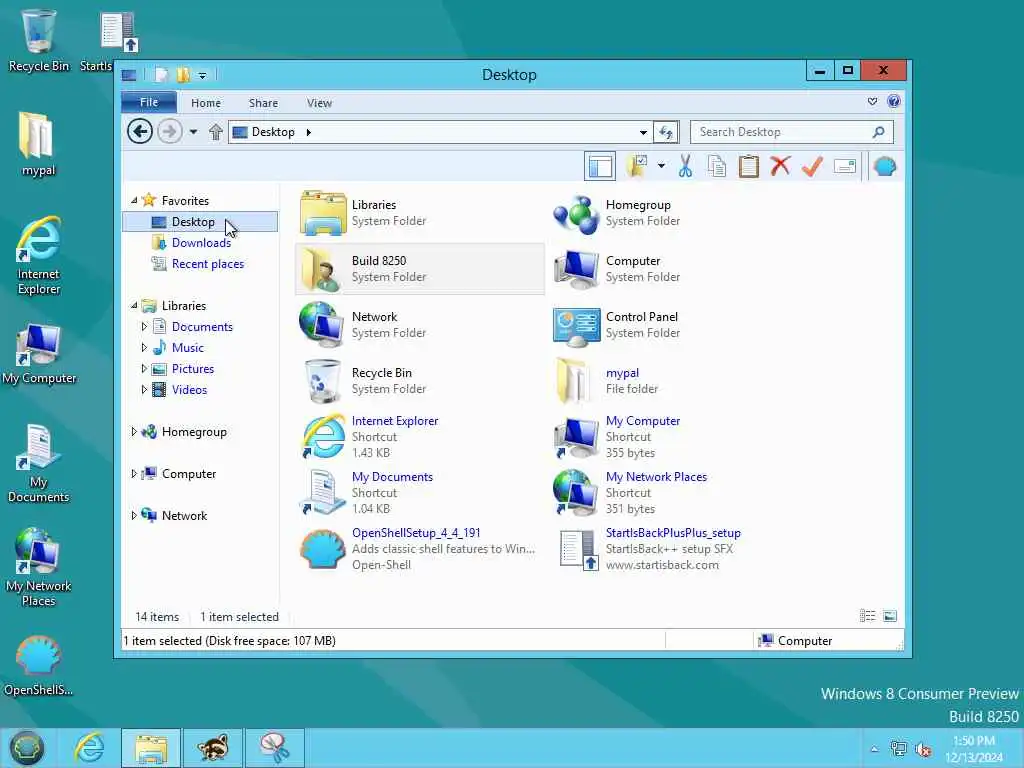Select Recycle Bin in file list
Image resolution: width=1024 pixels, height=768 pixels.
click(x=419, y=381)
